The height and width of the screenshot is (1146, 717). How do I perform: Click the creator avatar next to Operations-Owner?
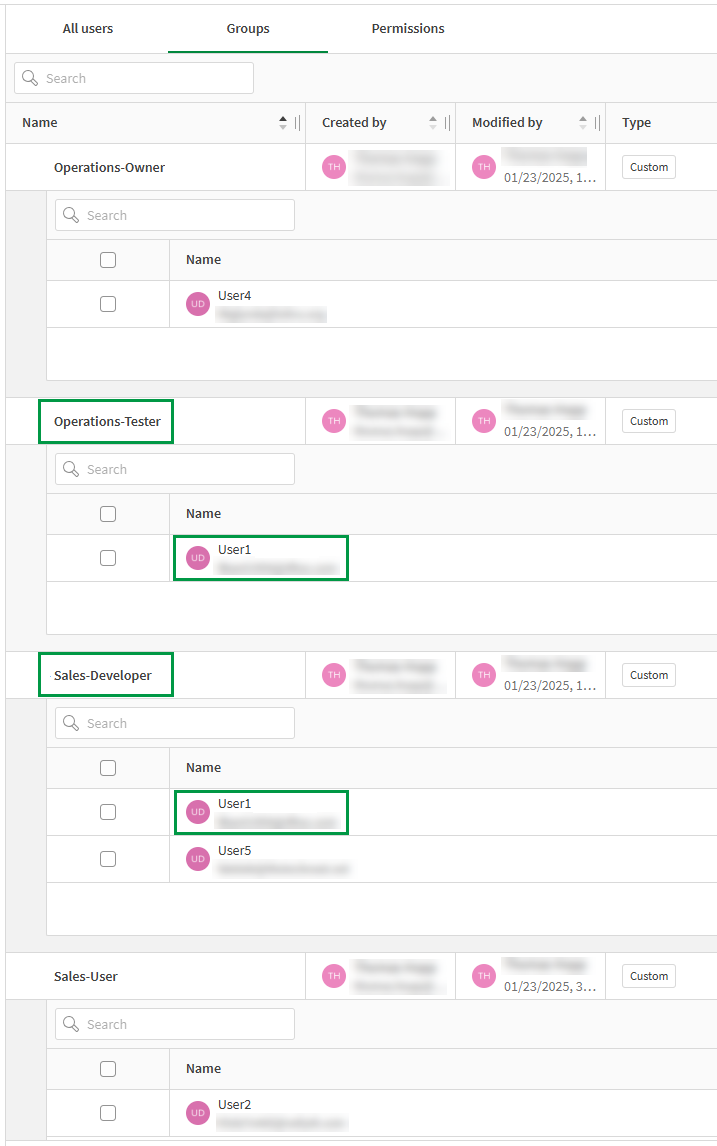(x=333, y=167)
